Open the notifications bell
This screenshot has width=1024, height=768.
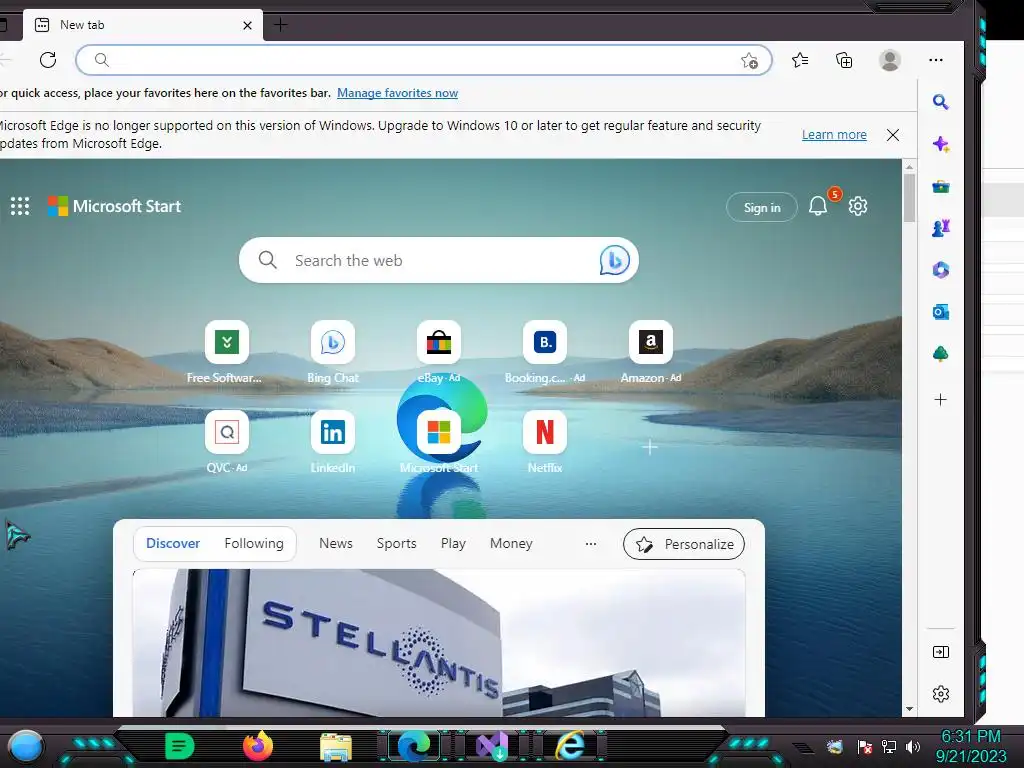(x=818, y=206)
